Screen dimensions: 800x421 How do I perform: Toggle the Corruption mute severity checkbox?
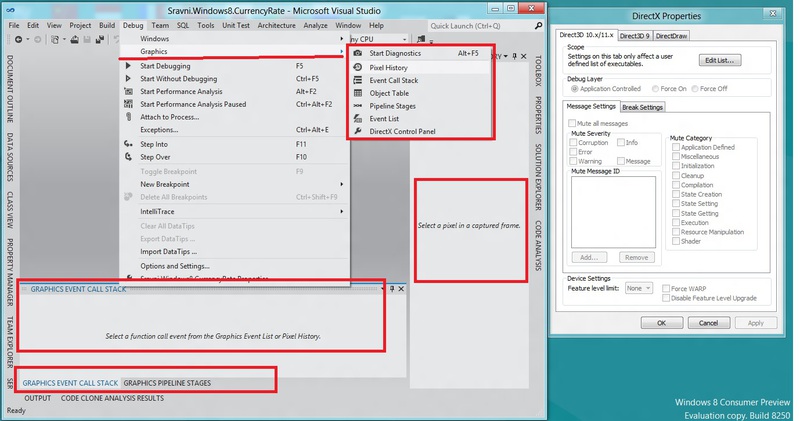(x=573, y=142)
